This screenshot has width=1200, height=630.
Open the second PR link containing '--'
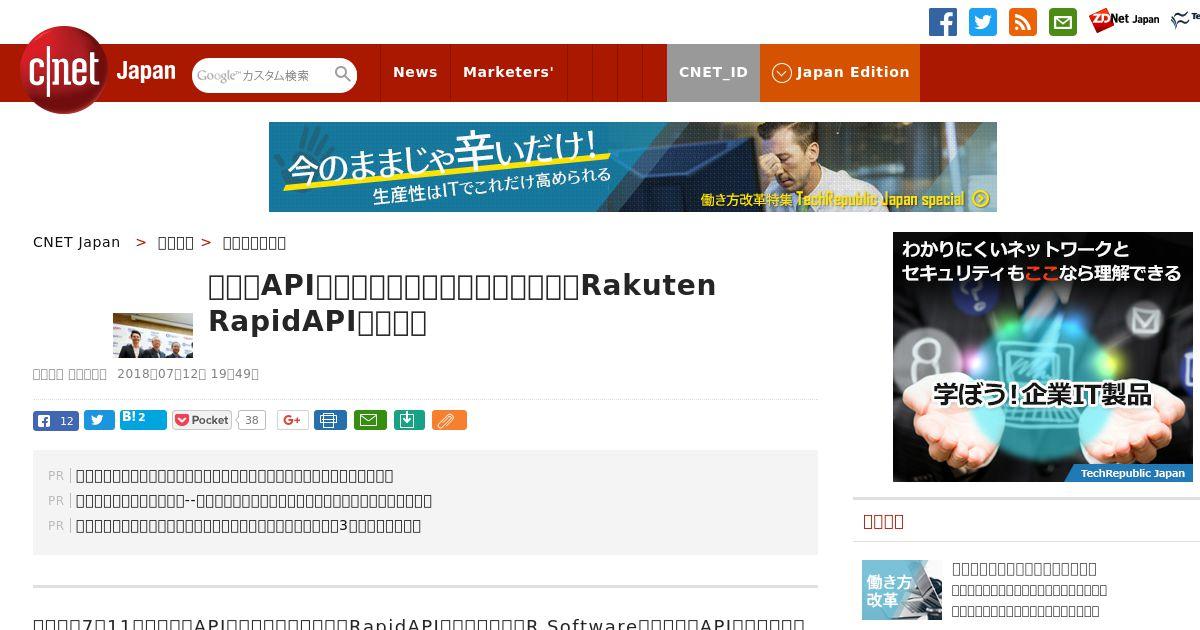tap(254, 501)
